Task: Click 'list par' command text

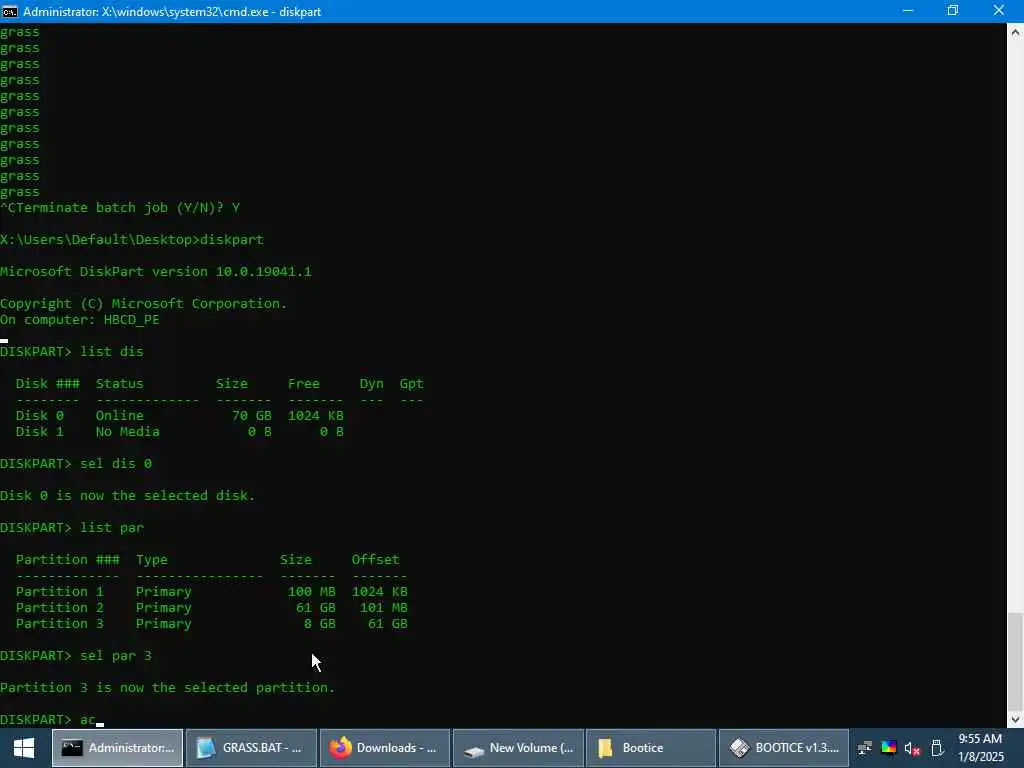Action: [x=112, y=528]
